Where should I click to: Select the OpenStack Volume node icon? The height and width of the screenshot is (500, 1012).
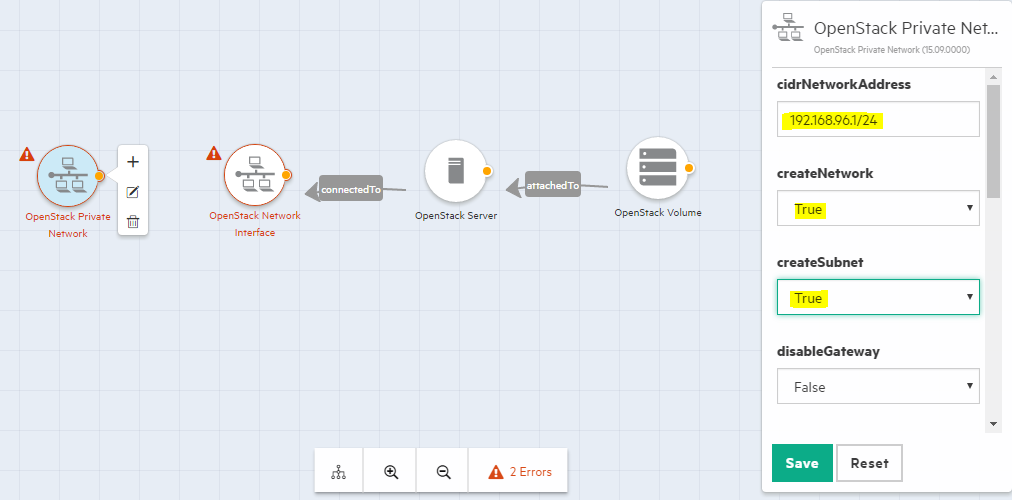pyautogui.click(x=657, y=168)
